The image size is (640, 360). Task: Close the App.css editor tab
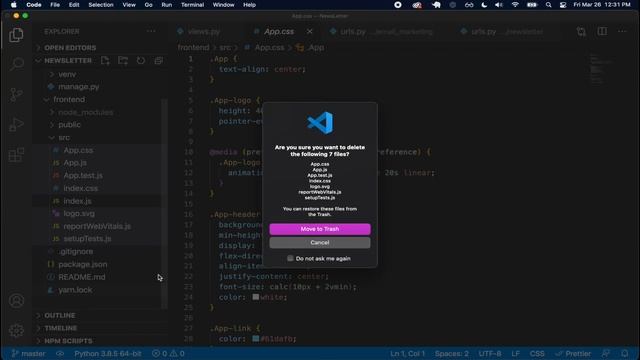pyautogui.click(x=310, y=31)
